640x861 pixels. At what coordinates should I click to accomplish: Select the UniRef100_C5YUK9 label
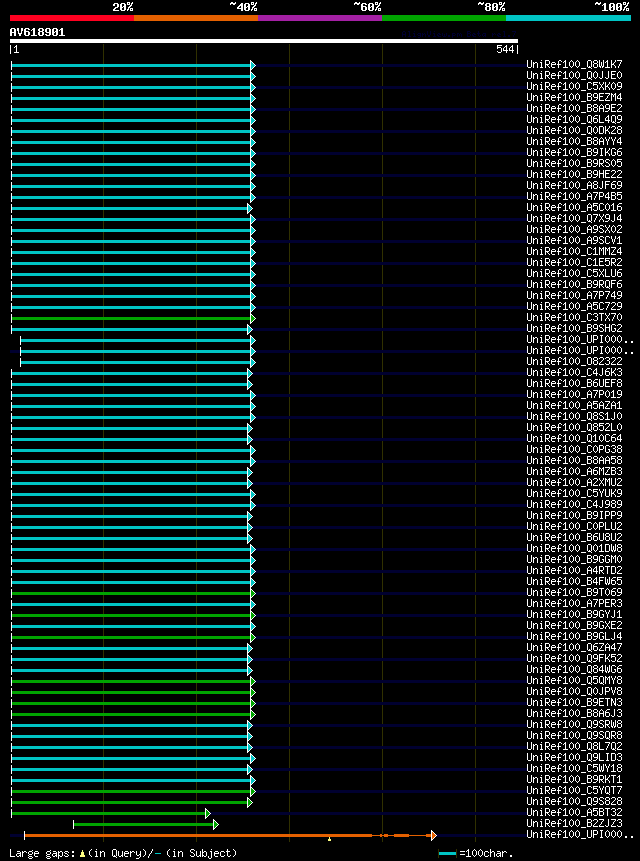tap(574, 493)
